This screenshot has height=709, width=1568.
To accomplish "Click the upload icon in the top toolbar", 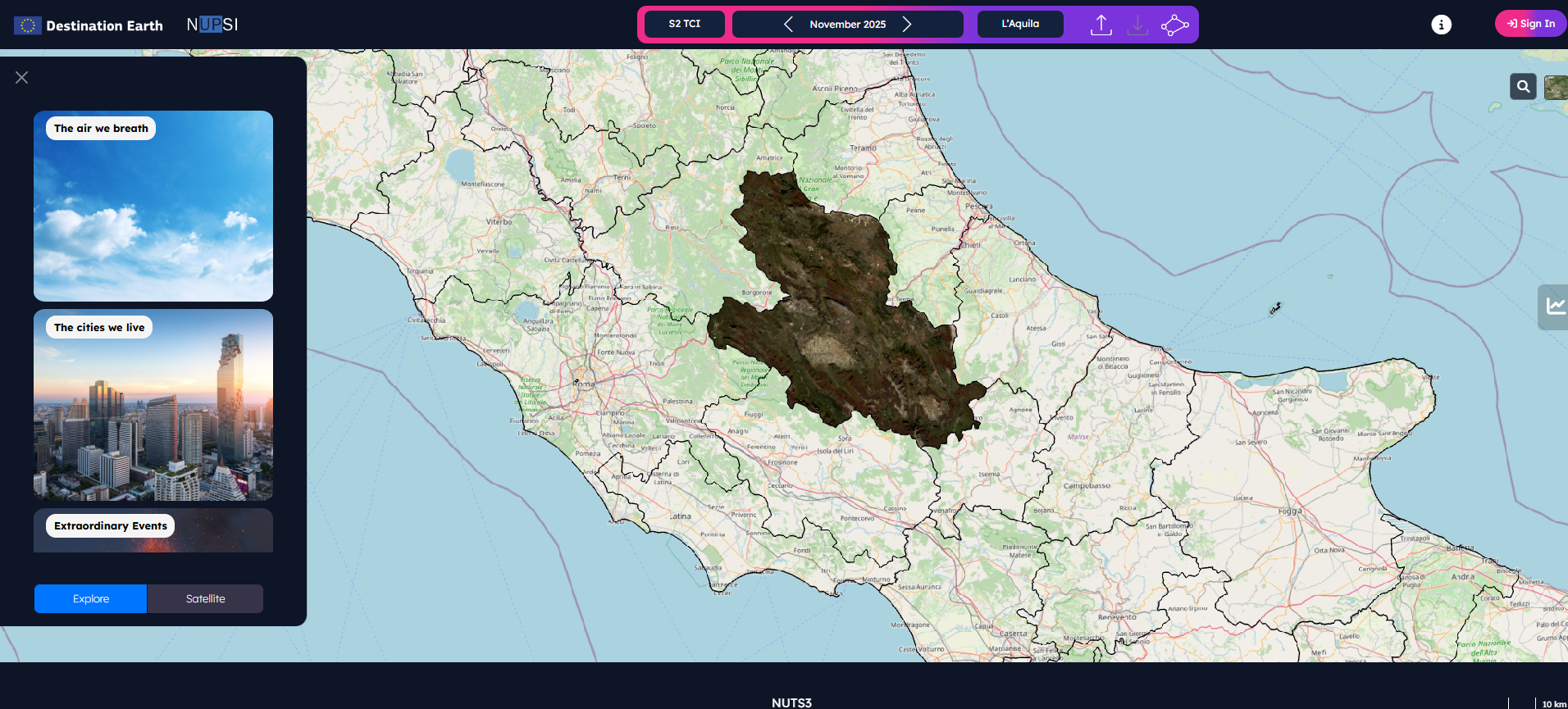I will [x=1101, y=25].
